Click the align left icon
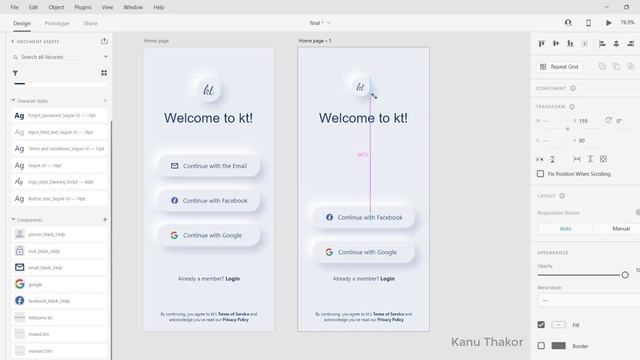 pyautogui.click(x=602, y=43)
